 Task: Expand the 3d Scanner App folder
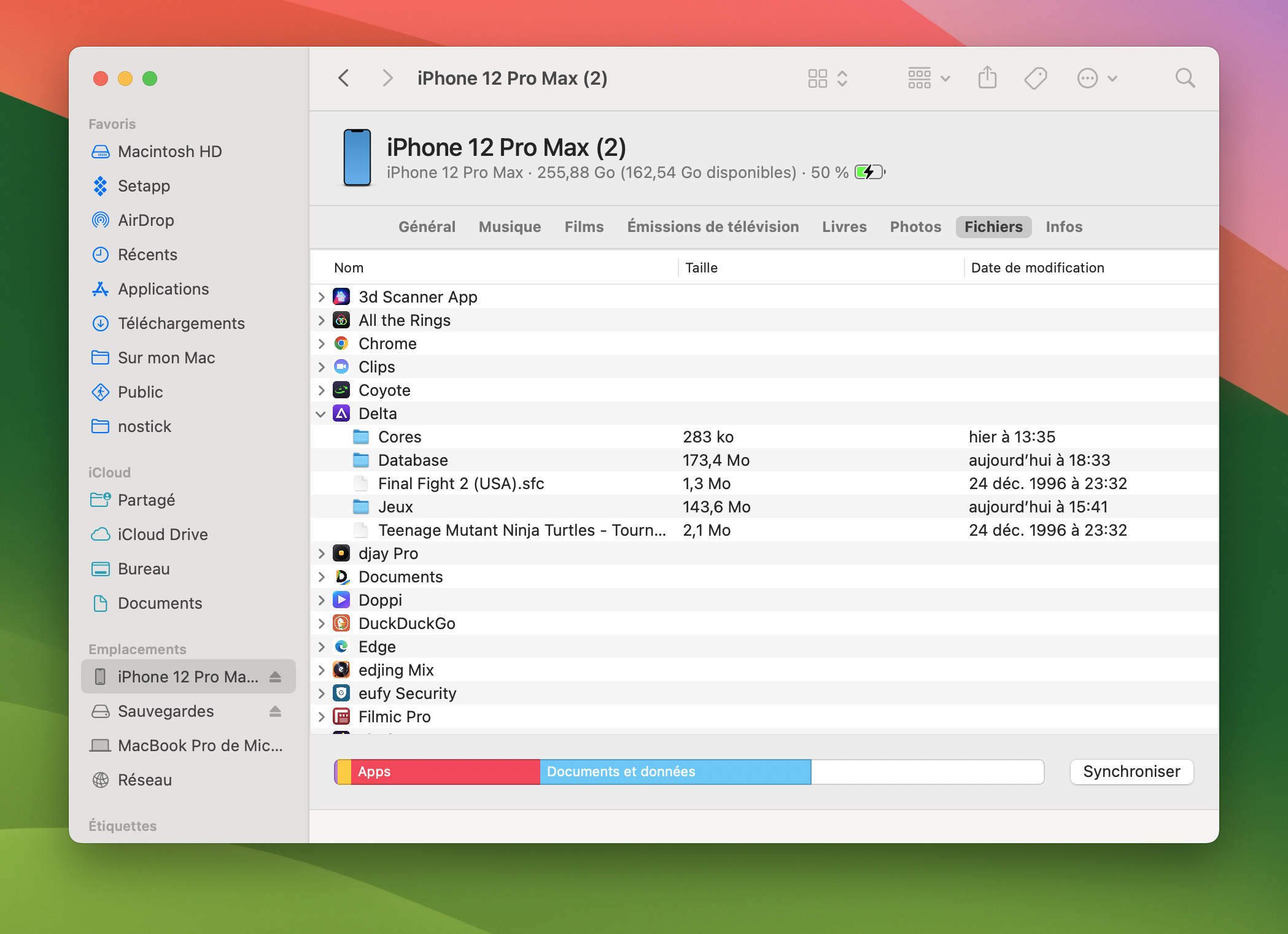[x=319, y=297]
